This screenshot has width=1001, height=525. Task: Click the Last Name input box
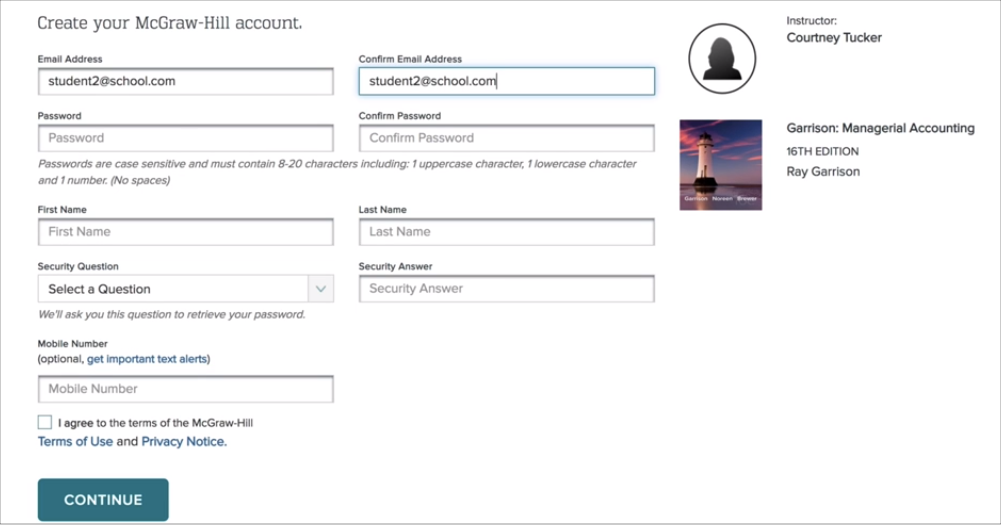click(x=506, y=232)
